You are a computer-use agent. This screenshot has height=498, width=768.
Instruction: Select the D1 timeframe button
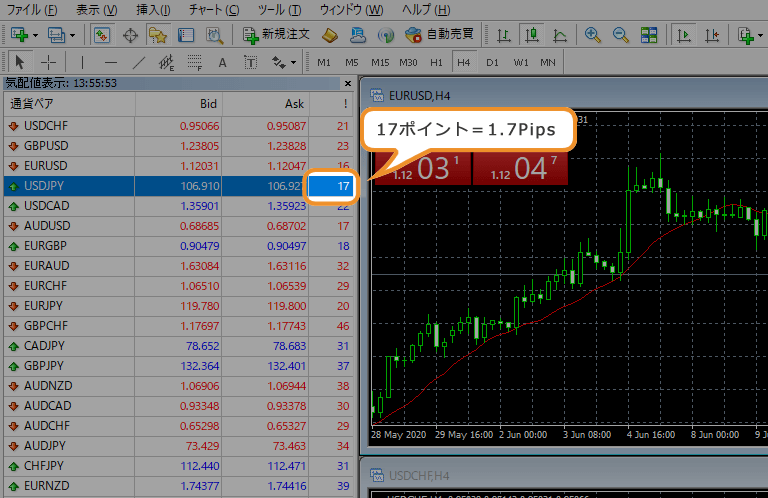click(492, 62)
